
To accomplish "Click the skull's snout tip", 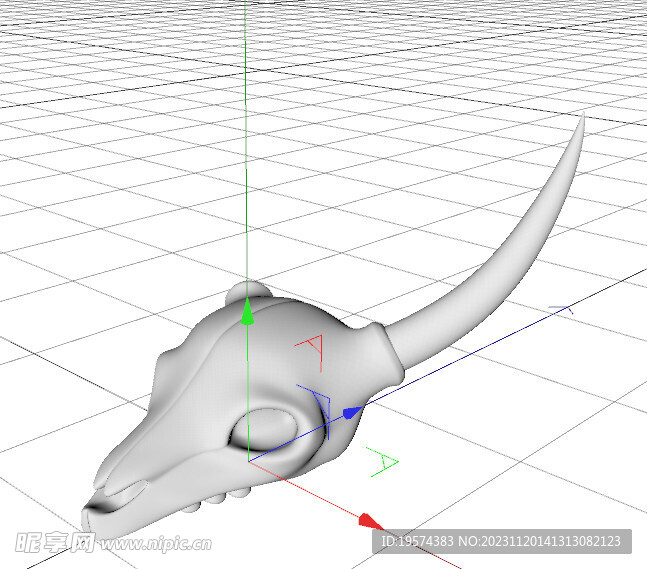I will click(92, 518).
